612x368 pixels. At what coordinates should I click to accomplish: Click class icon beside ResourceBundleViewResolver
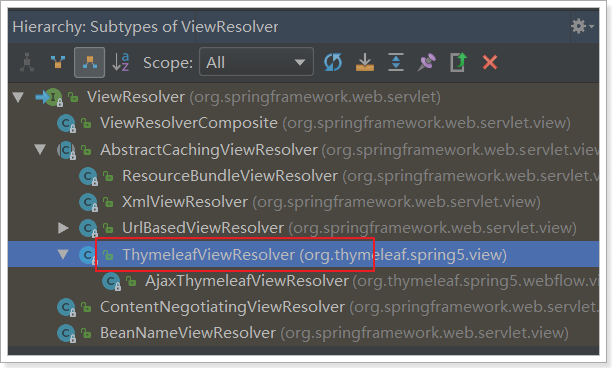[x=88, y=177]
